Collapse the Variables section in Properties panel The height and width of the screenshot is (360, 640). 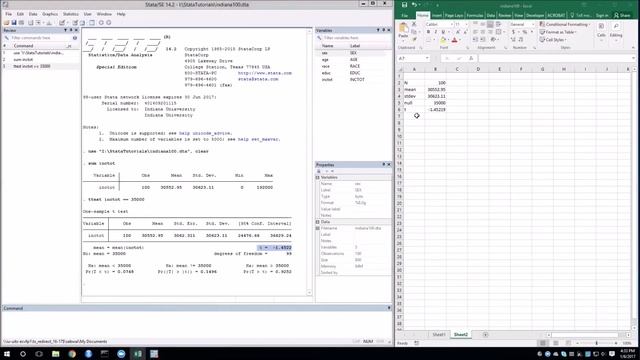(x=318, y=178)
